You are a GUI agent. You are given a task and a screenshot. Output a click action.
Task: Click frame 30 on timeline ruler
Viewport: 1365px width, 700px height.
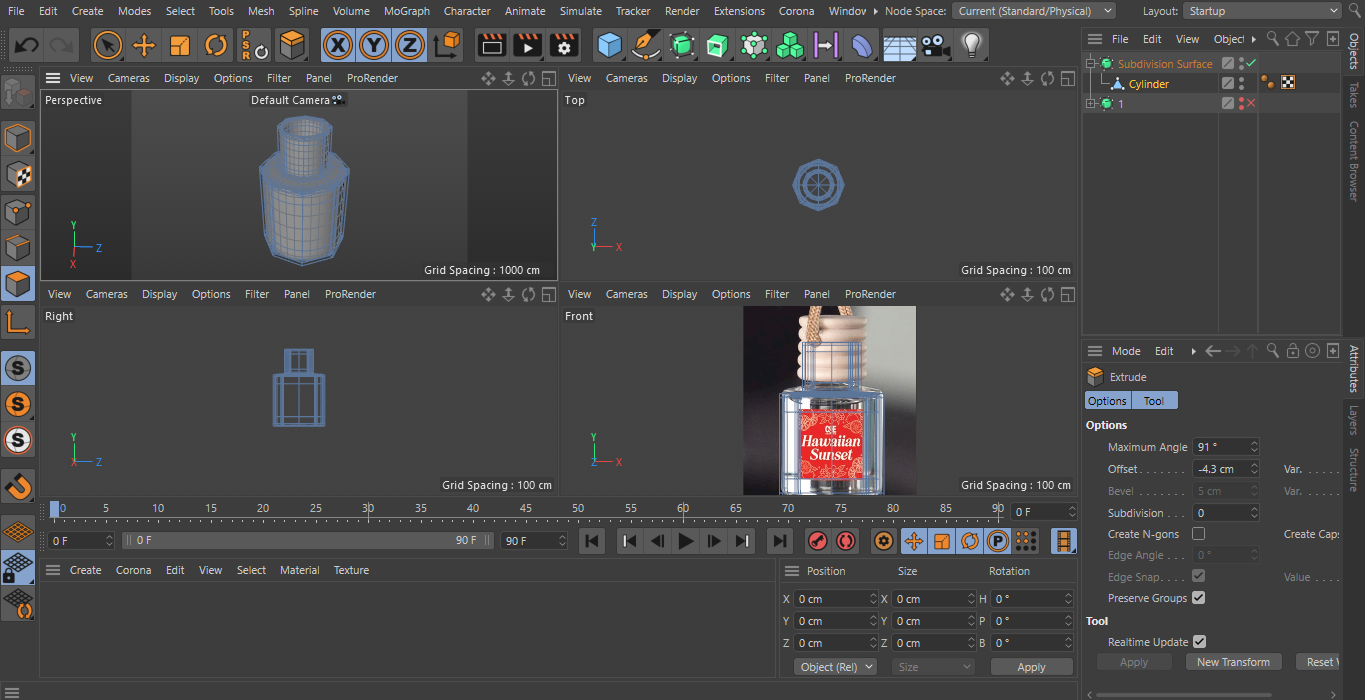[368, 510]
